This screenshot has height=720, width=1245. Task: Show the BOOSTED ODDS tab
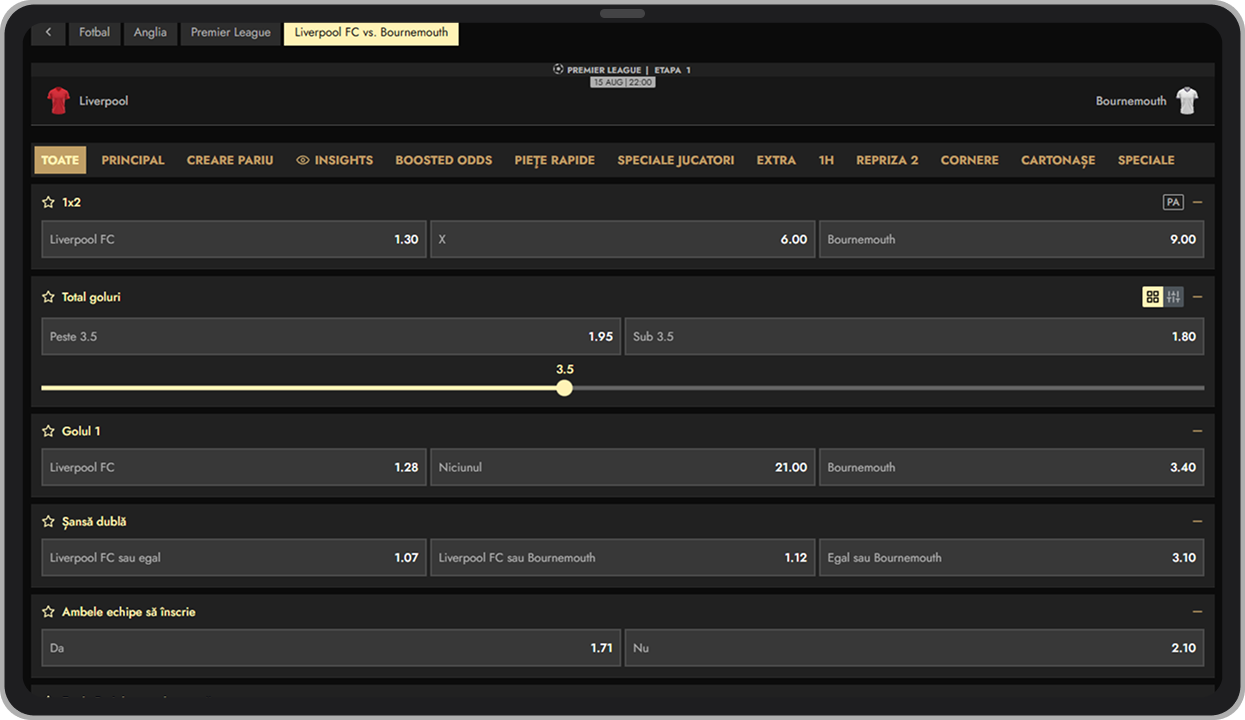pyautogui.click(x=444, y=160)
